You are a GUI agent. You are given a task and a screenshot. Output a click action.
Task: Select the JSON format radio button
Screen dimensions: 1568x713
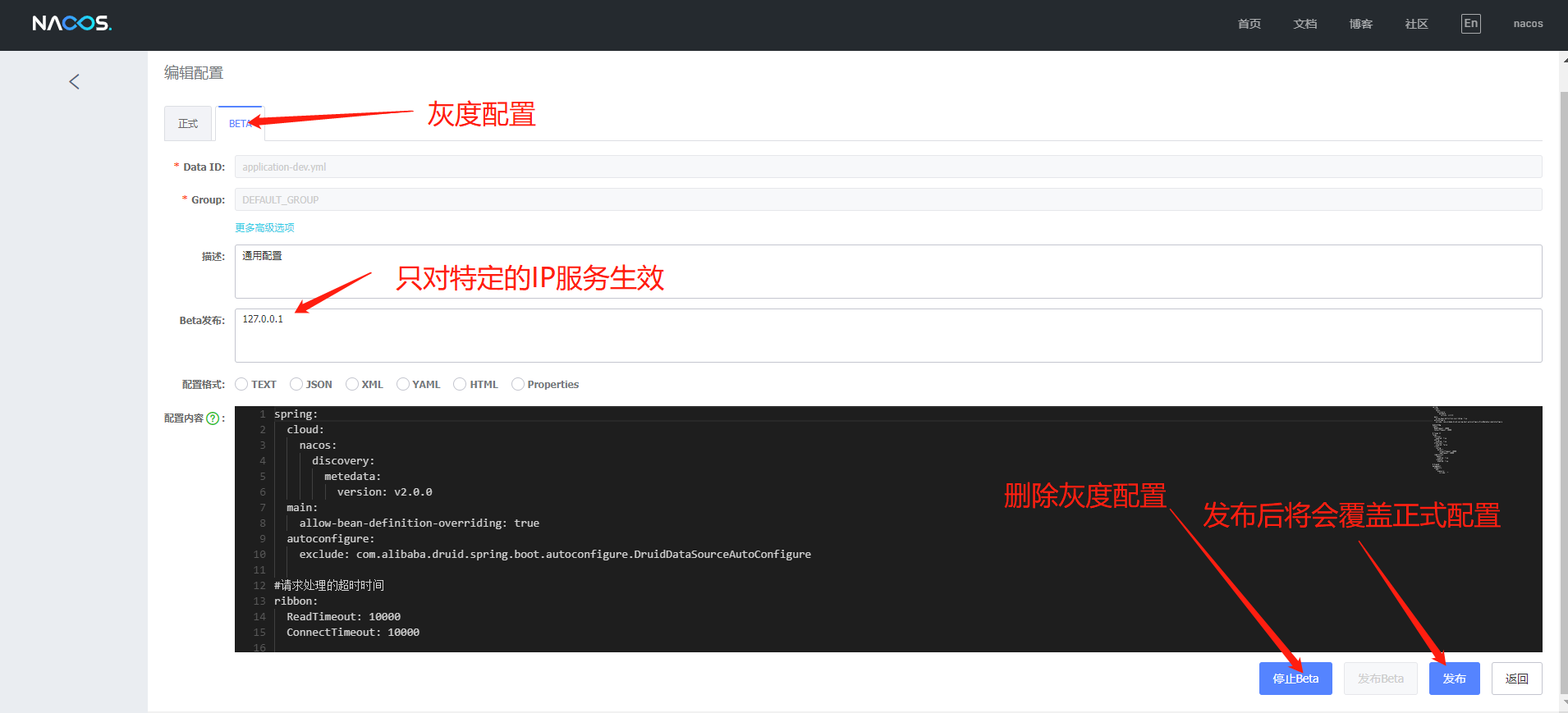[296, 384]
